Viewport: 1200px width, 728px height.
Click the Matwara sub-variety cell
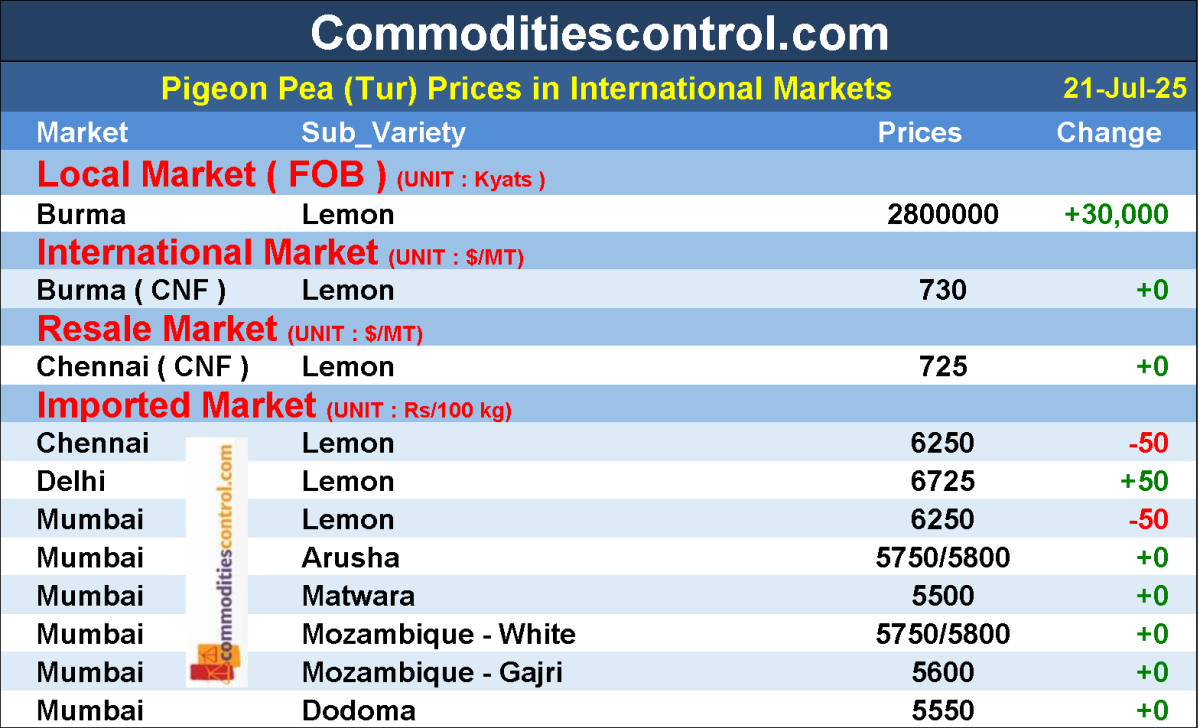pyautogui.click(x=358, y=596)
